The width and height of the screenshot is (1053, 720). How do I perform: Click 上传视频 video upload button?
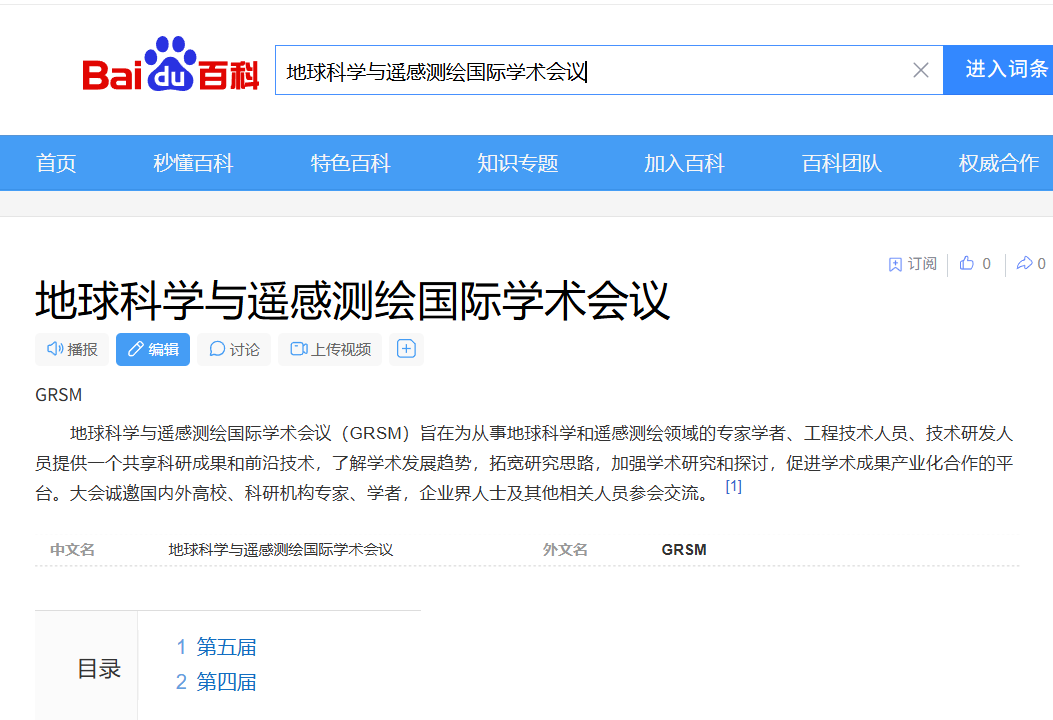[x=330, y=349]
